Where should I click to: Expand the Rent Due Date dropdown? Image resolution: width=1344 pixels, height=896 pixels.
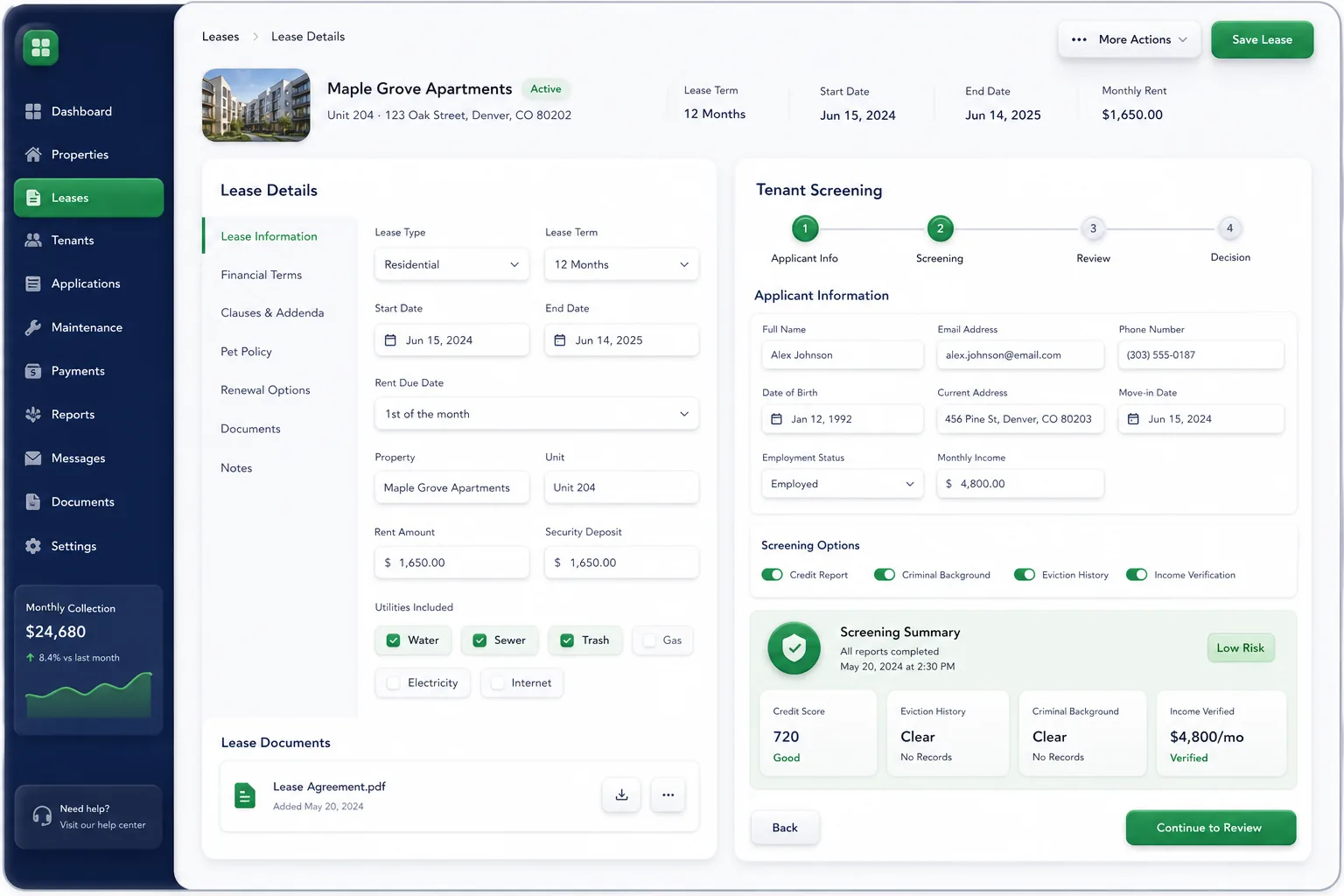tap(536, 414)
